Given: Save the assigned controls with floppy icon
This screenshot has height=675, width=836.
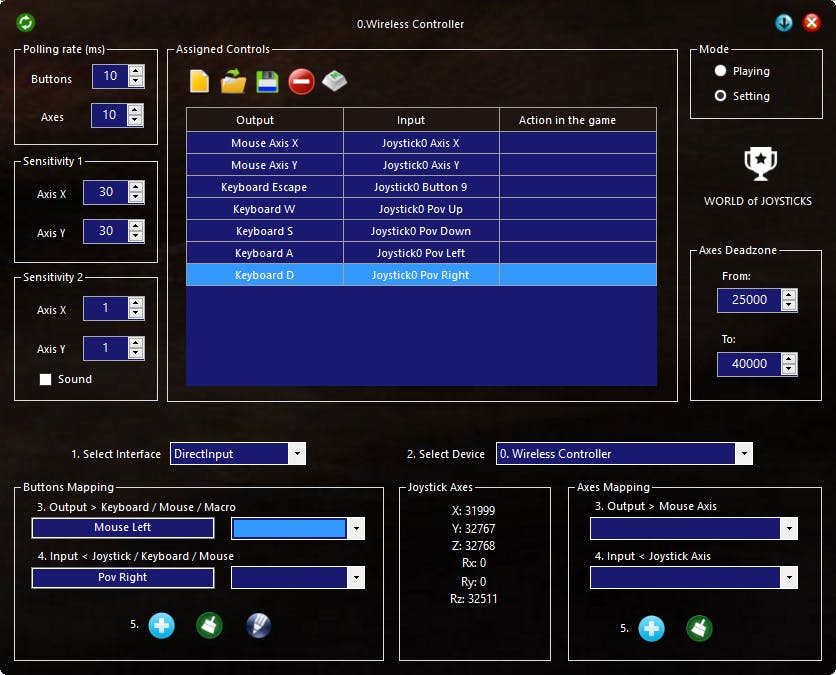Looking at the screenshot, I should (x=267, y=82).
